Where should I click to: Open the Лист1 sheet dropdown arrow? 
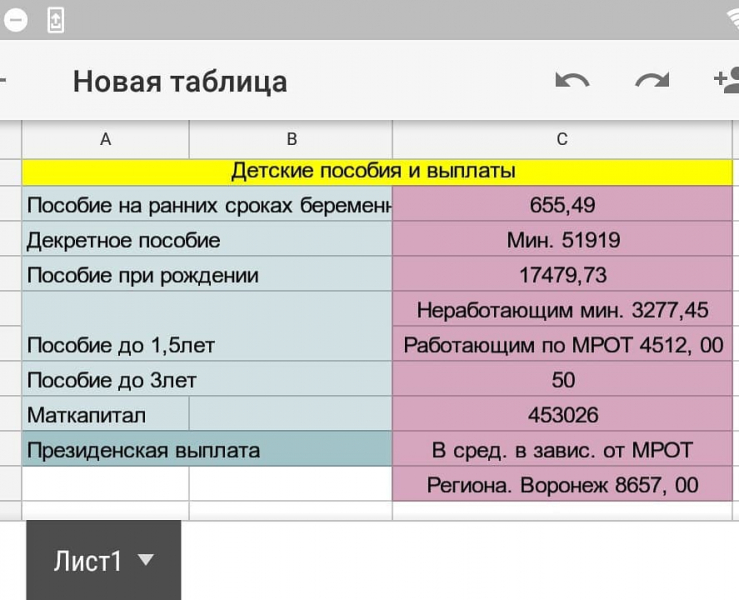pos(146,560)
